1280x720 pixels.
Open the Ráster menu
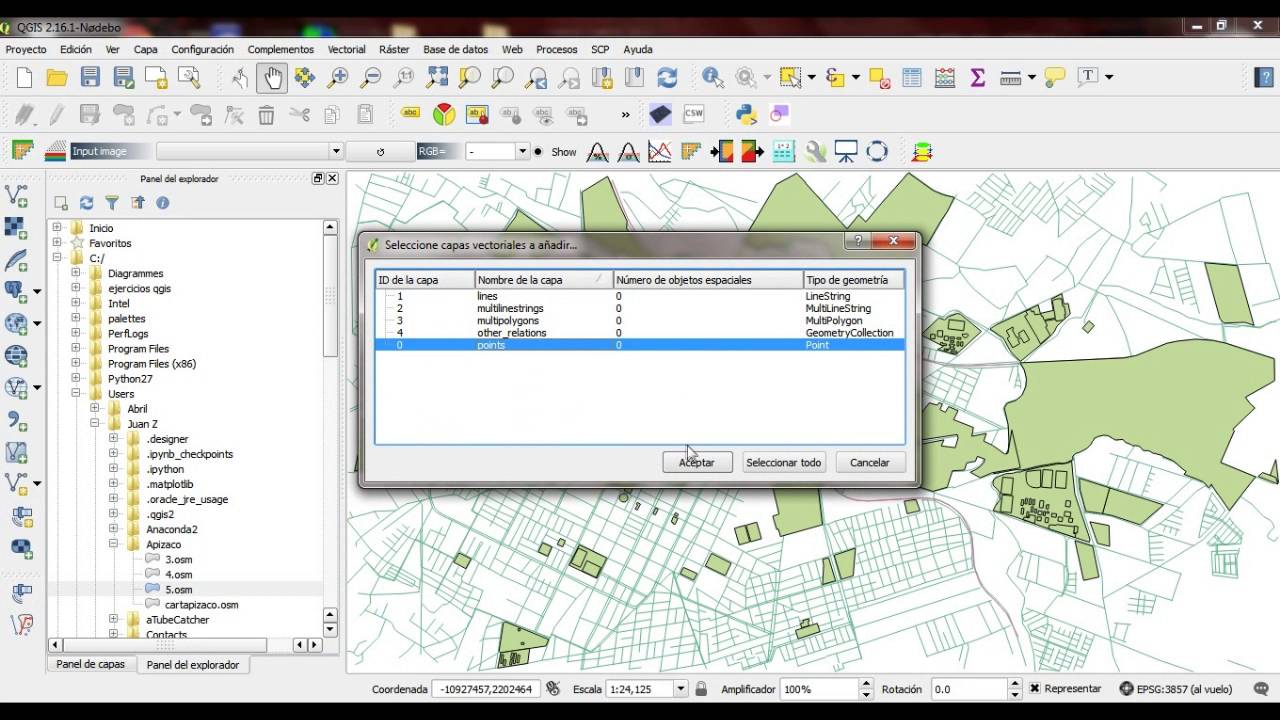coord(394,49)
